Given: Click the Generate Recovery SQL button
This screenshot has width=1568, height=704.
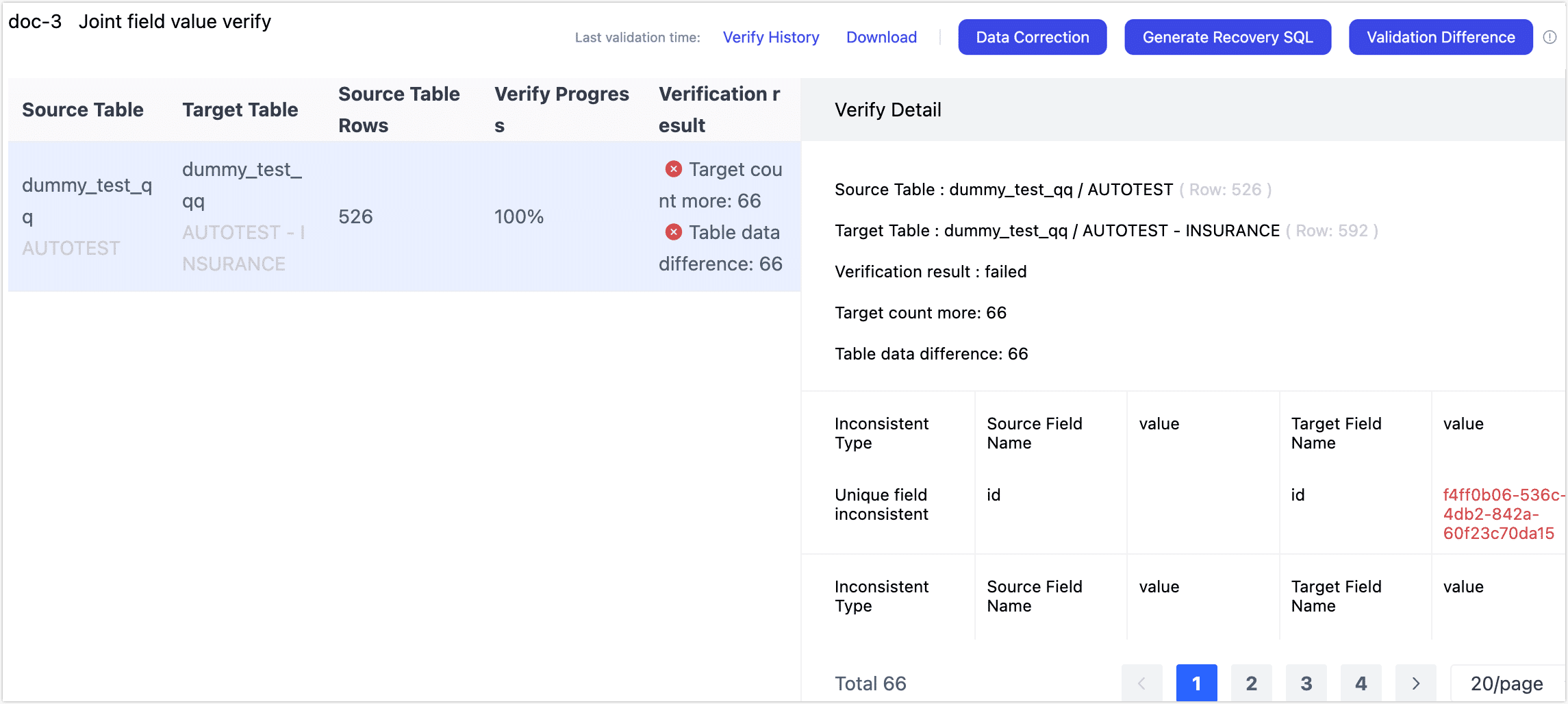Looking at the screenshot, I should point(1227,37).
